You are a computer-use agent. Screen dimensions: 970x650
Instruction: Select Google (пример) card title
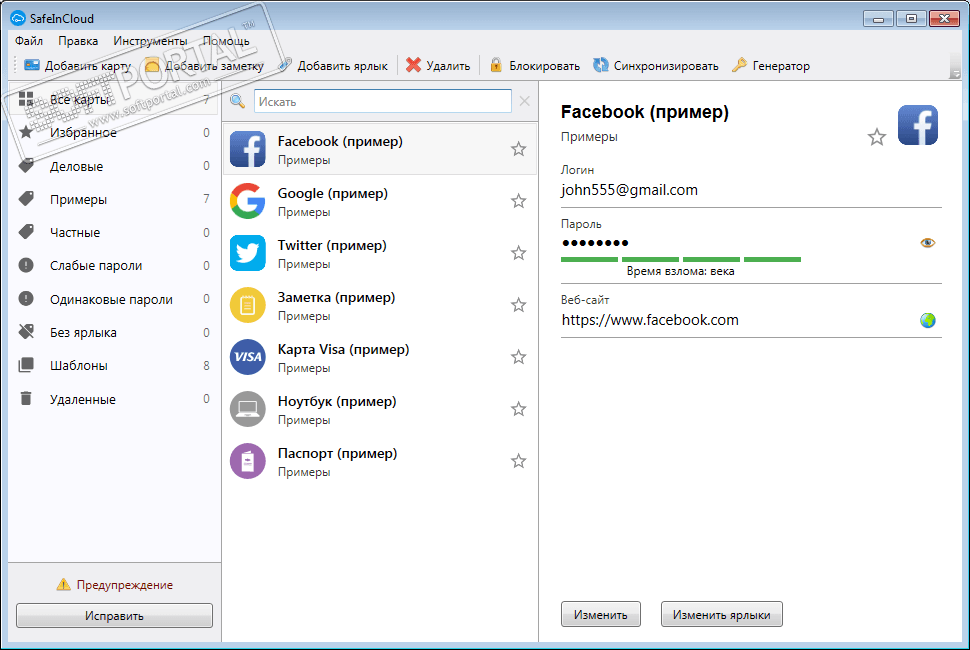click(332, 193)
